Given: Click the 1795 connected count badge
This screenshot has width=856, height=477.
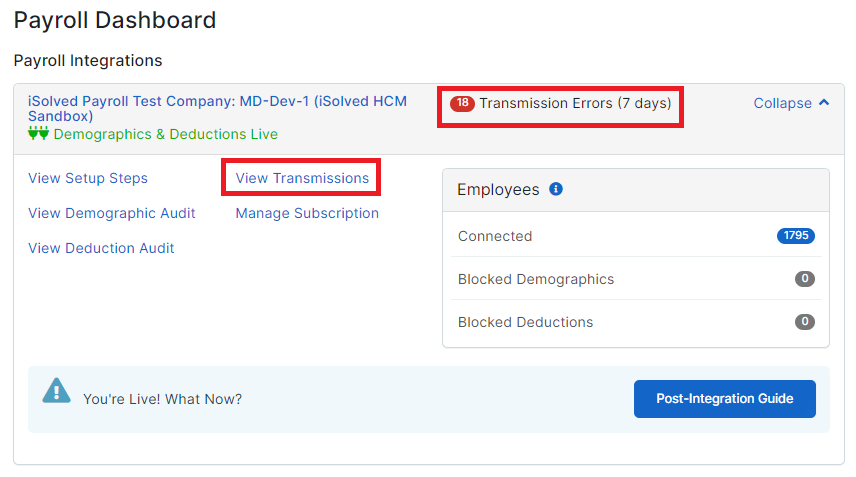Looking at the screenshot, I should tap(796, 236).
